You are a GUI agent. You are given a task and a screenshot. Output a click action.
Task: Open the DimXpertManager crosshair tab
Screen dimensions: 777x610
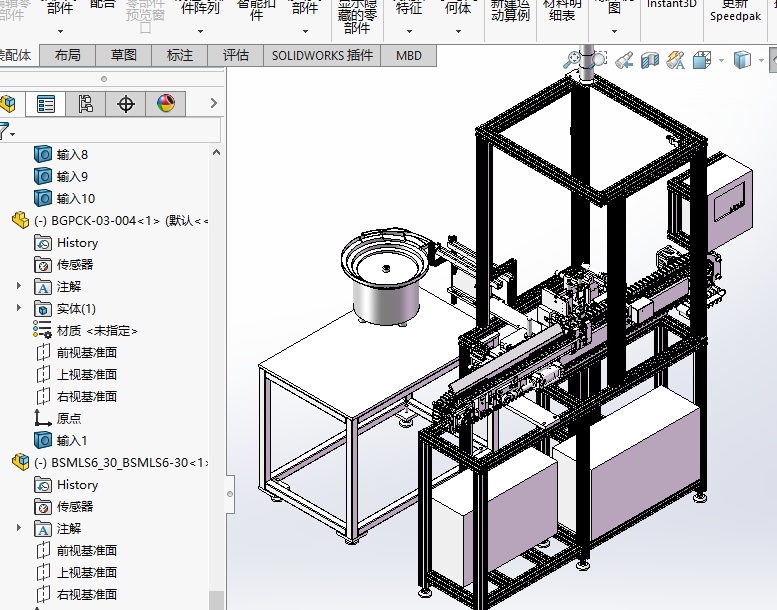126,104
